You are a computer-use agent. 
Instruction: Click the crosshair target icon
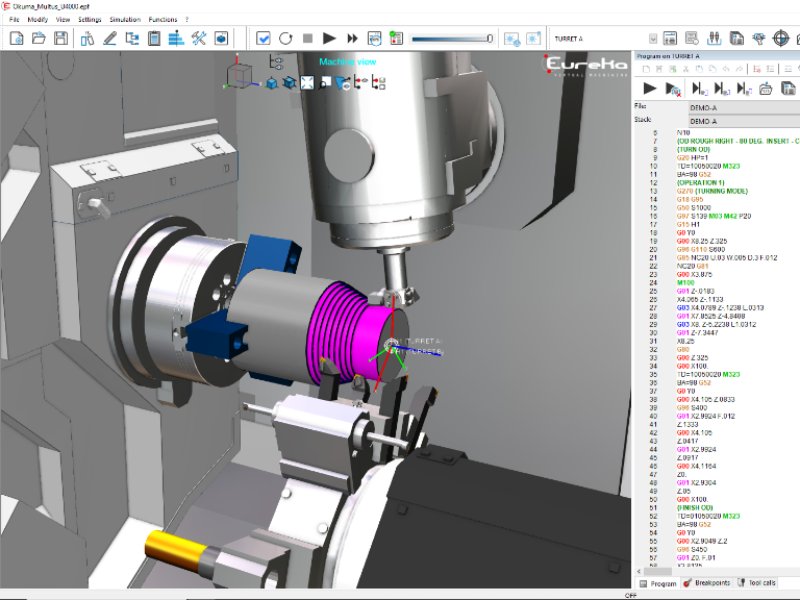pos(781,38)
